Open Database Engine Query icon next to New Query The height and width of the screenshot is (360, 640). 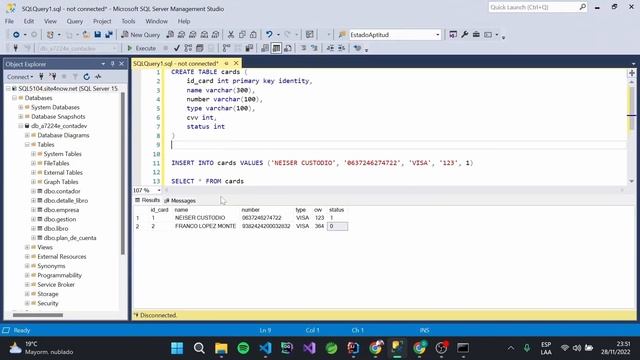coord(170,35)
